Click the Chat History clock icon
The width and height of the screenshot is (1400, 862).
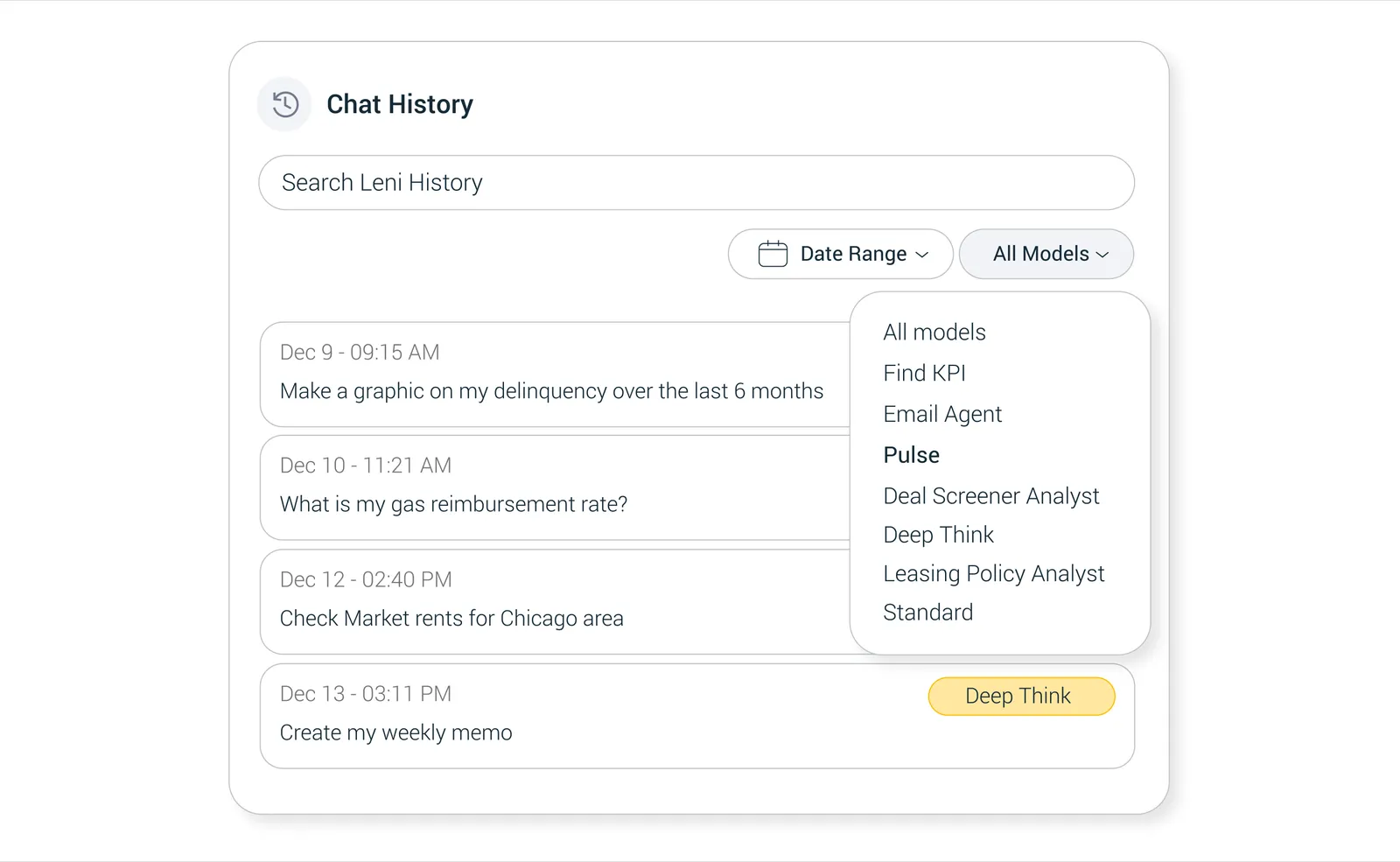point(284,105)
